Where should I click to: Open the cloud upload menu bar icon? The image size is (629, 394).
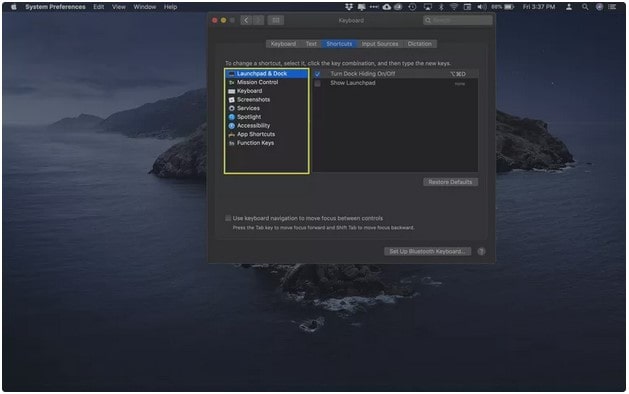(387, 7)
